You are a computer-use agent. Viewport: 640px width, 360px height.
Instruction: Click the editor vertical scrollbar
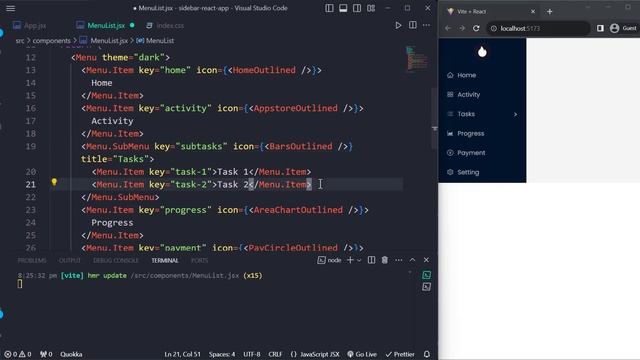[x=434, y=118]
